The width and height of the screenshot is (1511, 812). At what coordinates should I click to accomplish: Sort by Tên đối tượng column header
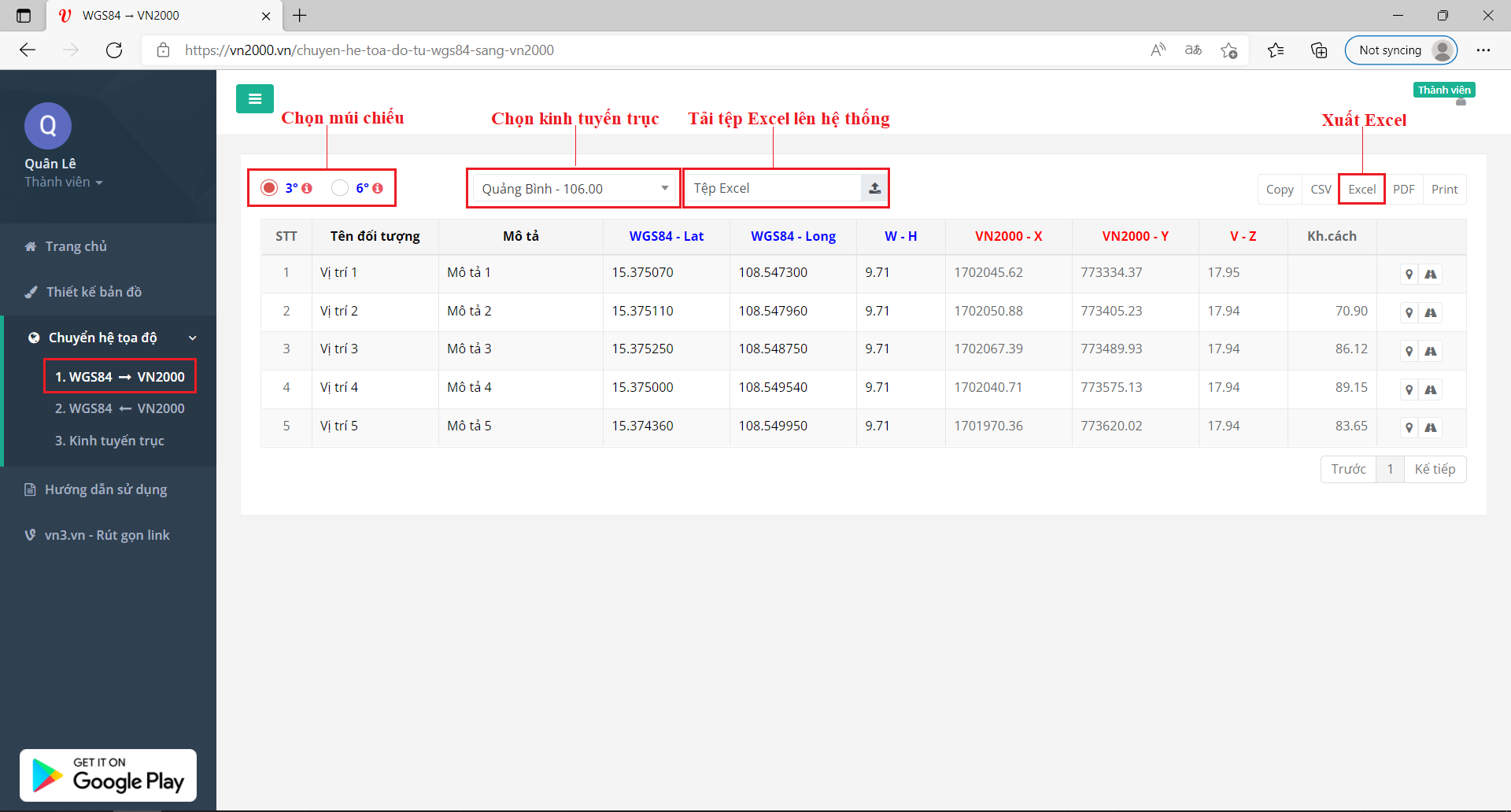tap(375, 236)
